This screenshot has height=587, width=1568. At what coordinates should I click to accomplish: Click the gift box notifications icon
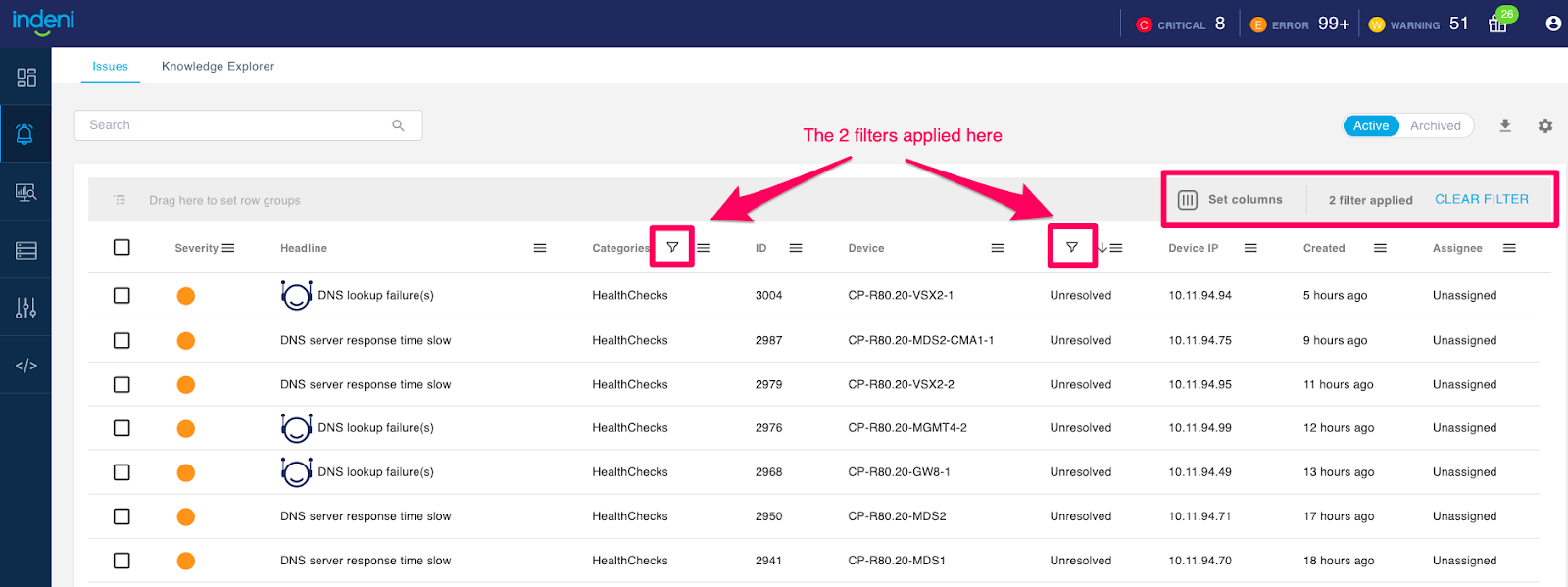click(x=1497, y=24)
